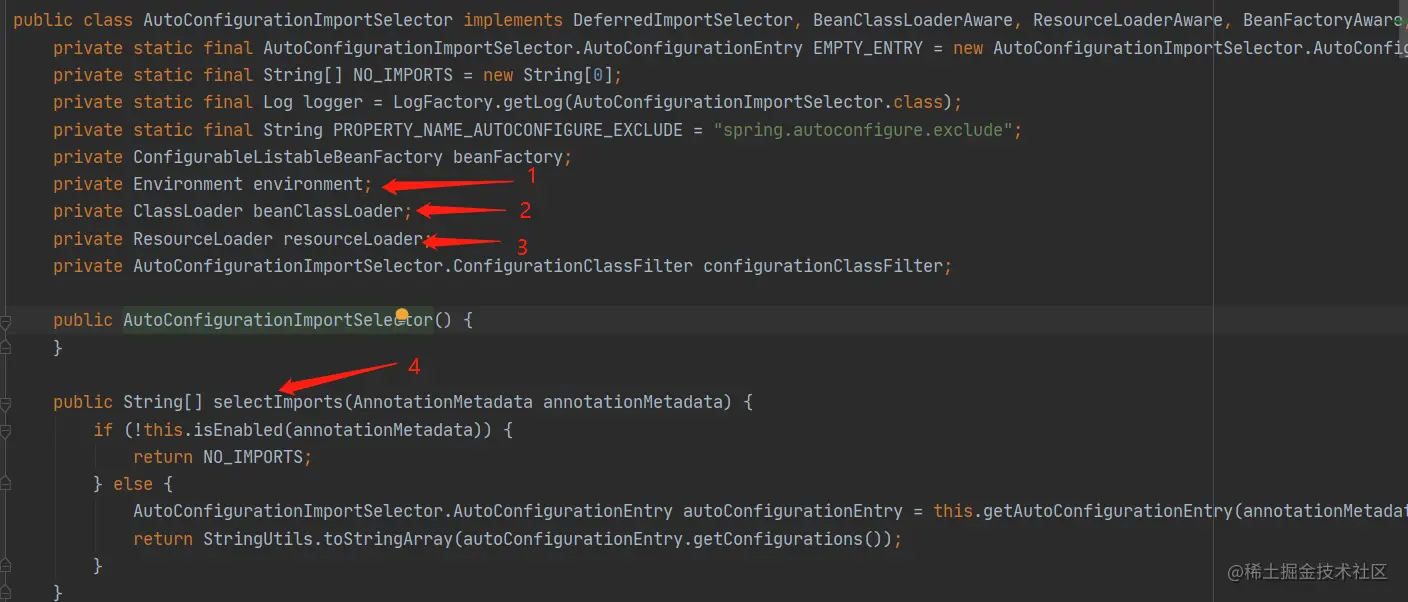The image size is (1408, 602).
Task: Click the ConfigurableListableBeanFactory type
Action: click(288, 157)
